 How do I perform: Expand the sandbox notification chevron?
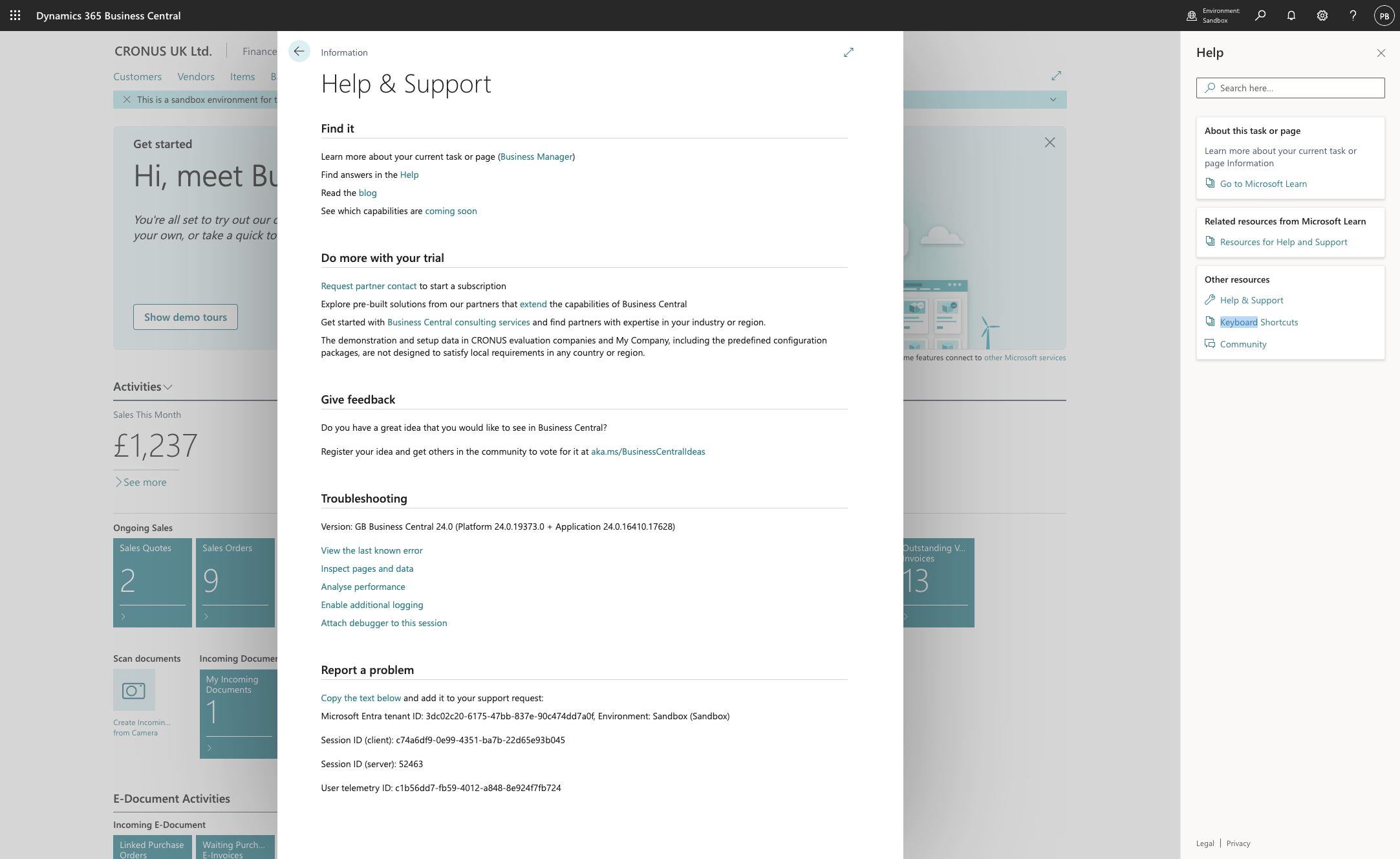click(1053, 100)
